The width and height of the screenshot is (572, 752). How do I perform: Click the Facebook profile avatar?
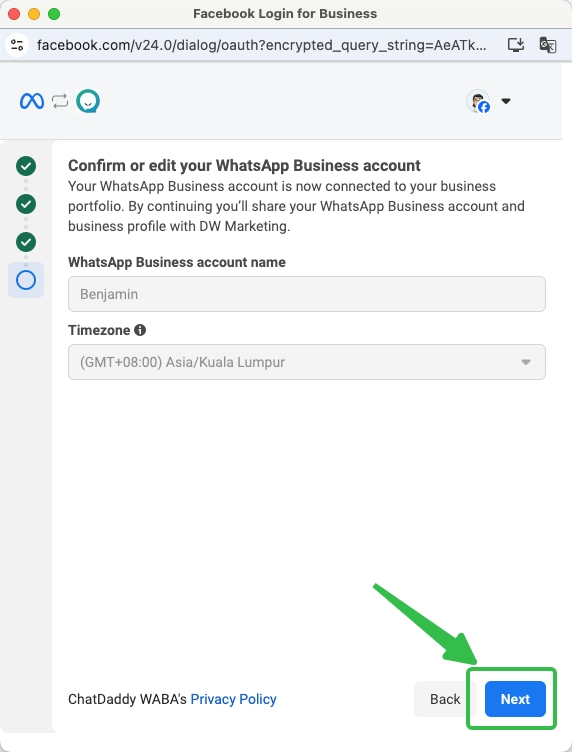click(478, 101)
